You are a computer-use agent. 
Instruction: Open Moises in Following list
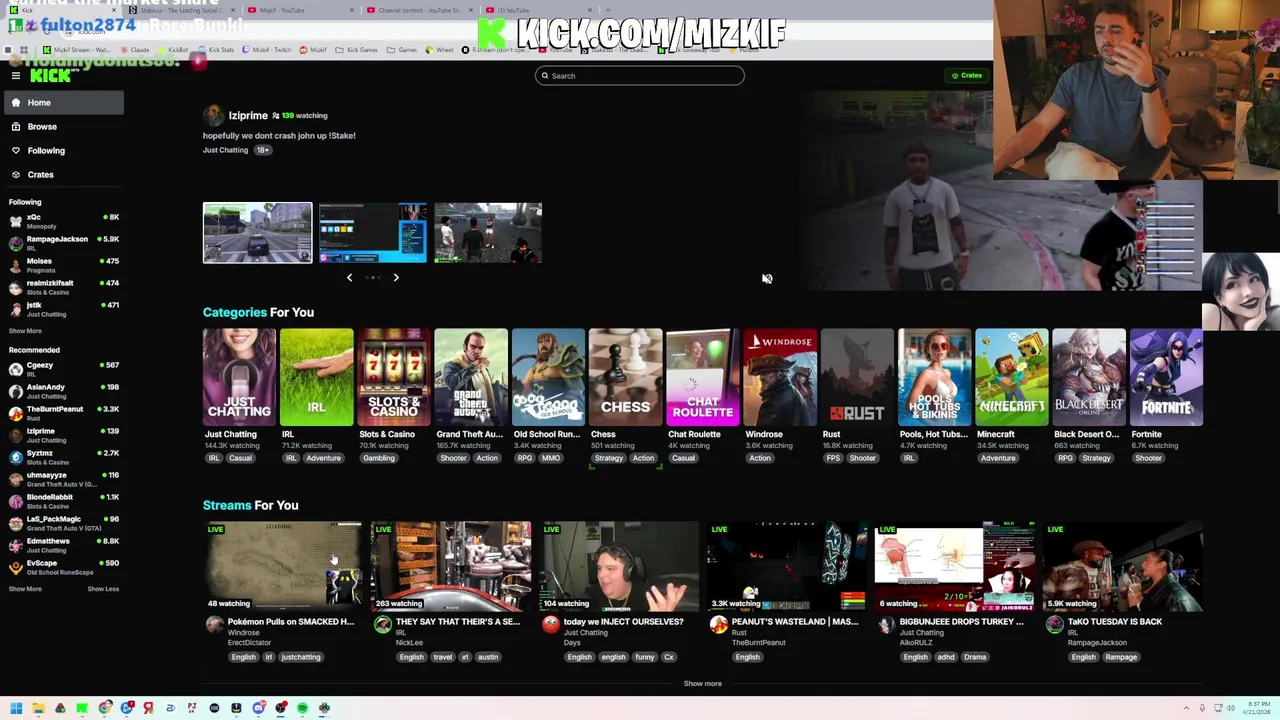[64, 265]
